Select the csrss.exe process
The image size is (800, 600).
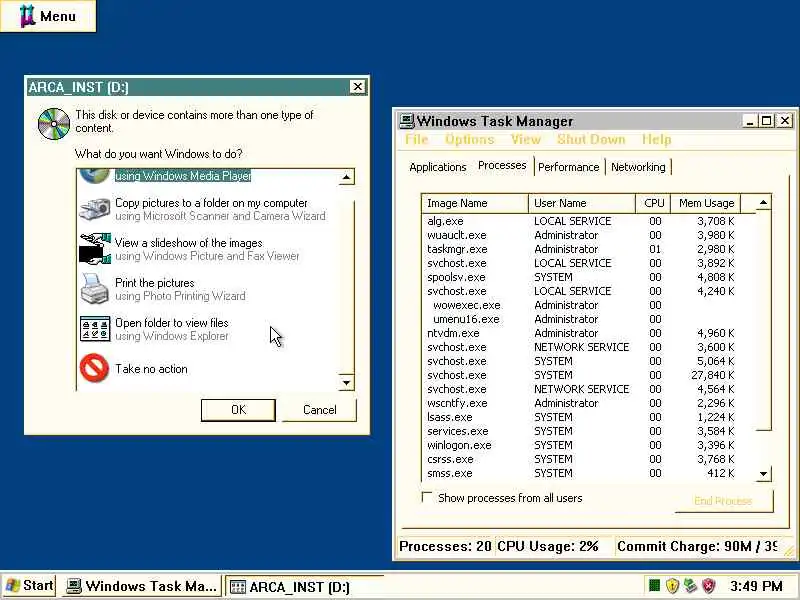(581, 459)
